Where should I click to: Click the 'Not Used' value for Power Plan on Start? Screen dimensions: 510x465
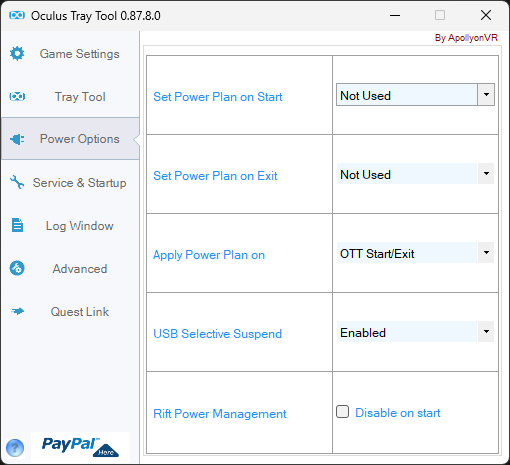pyautogui.click(x=407, y=95)
